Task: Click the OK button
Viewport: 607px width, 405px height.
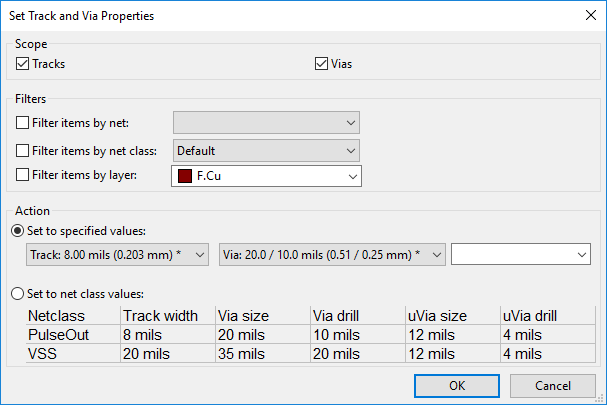Action: click(x=457, y=385)
